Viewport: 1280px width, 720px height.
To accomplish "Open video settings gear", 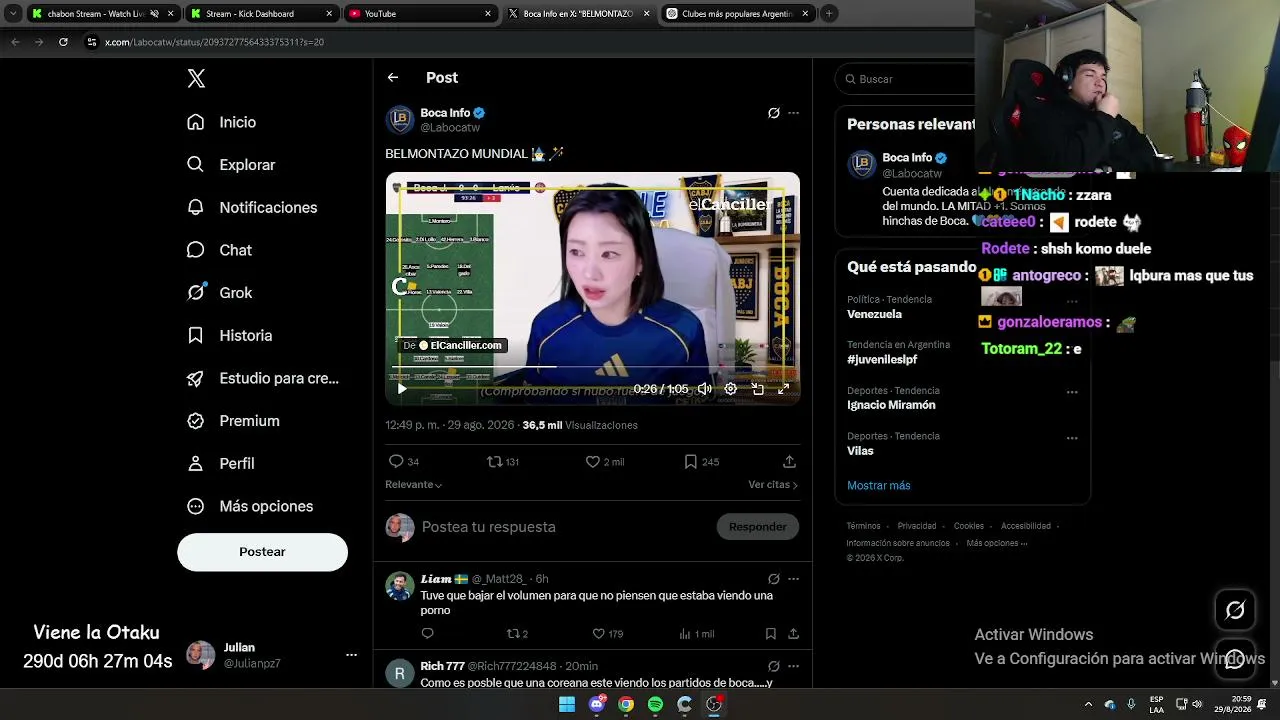I will (730, 389).
